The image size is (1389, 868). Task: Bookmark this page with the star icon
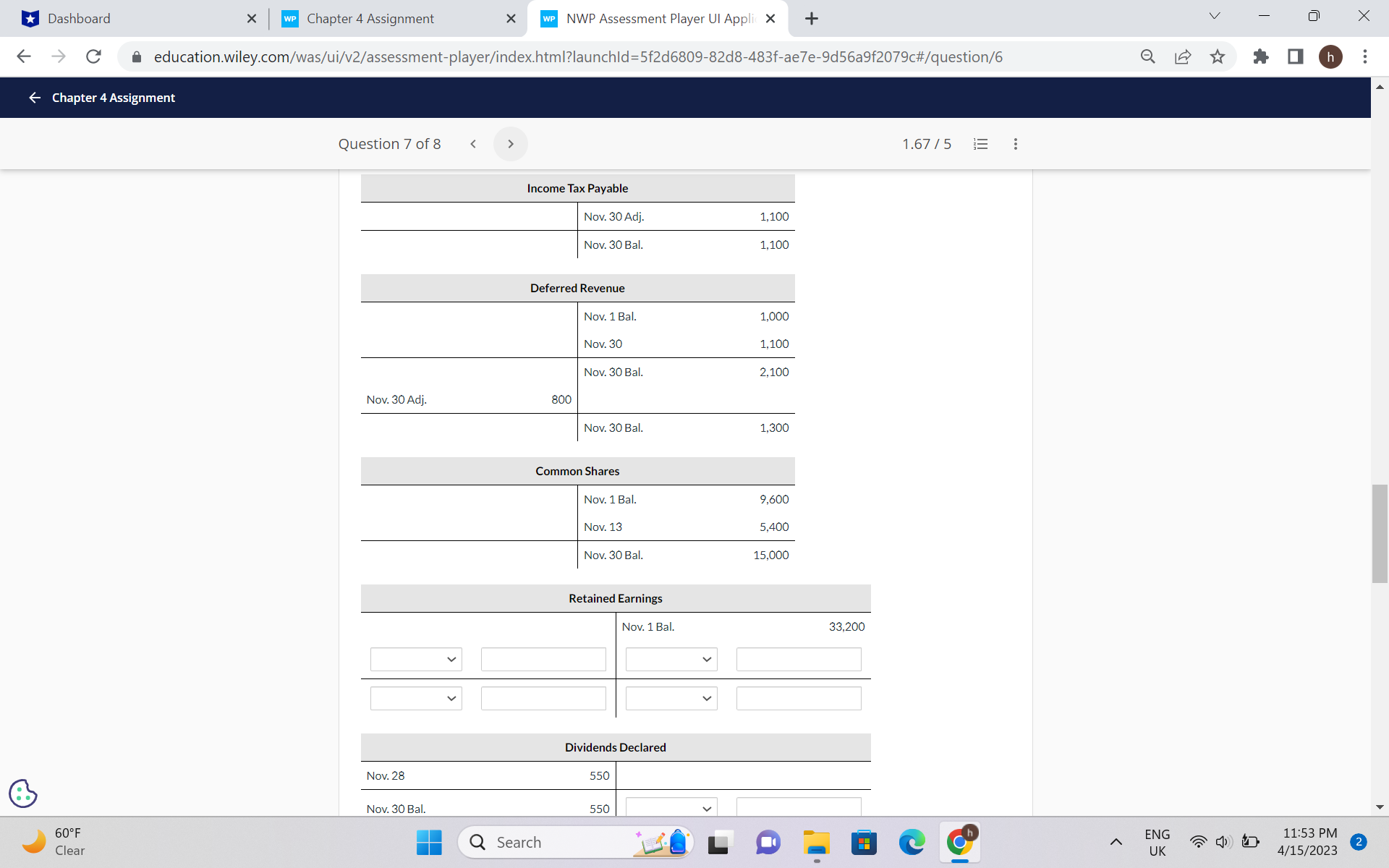pyautogui.click(x=1218, y=56)
